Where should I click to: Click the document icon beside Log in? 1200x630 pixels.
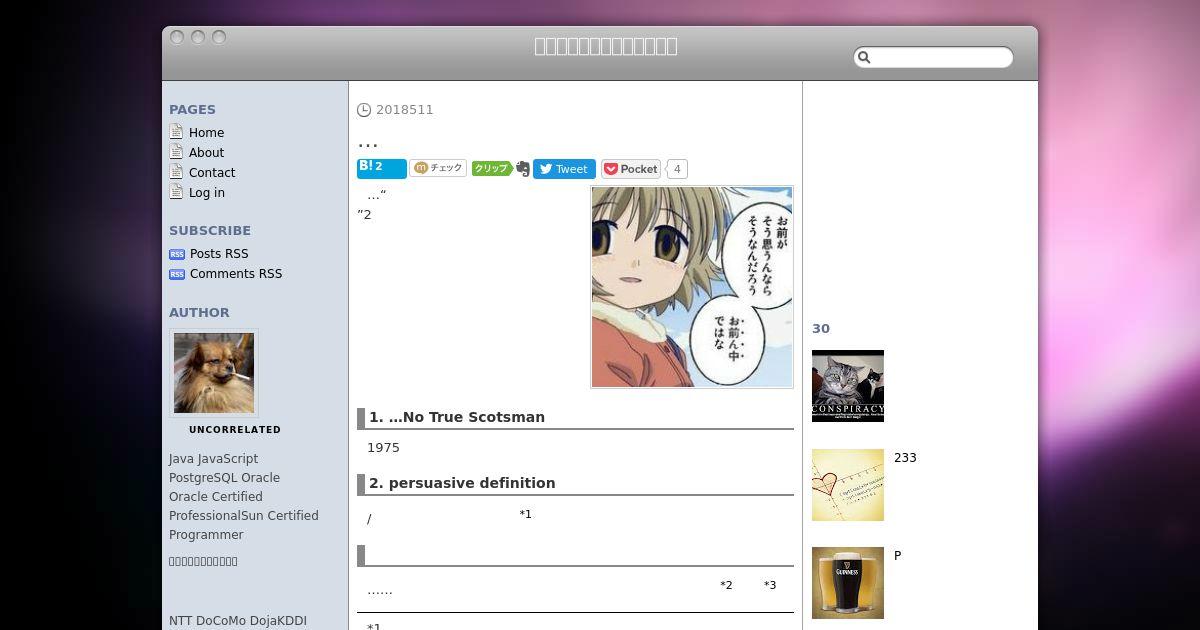pos(176,192)
